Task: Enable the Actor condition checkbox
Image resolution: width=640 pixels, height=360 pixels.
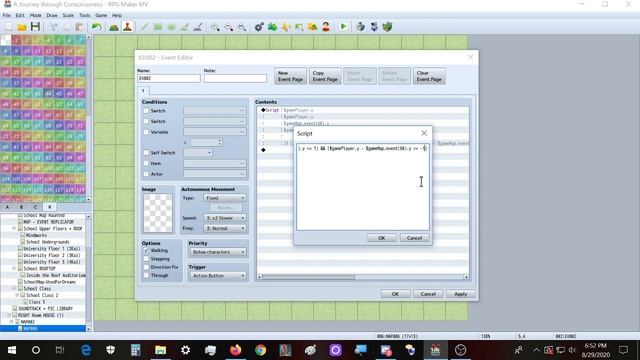Action: pyautogui.click(x=146, y=174)
